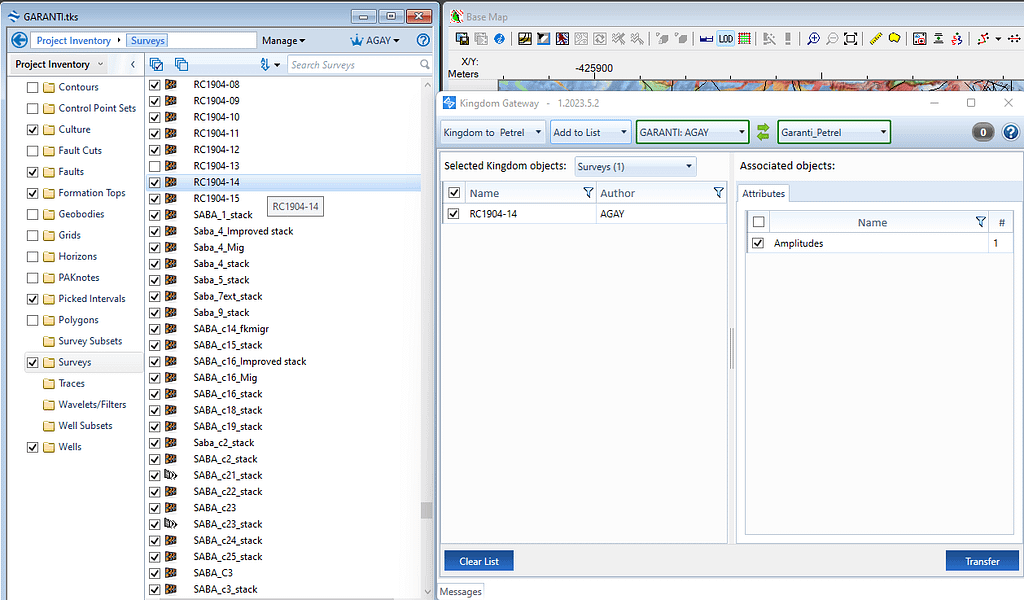The width and height of the screenshot is (1024, 600).
Task: Uncheck the Culture category checkbox
Action: click(x=32, y=130)
